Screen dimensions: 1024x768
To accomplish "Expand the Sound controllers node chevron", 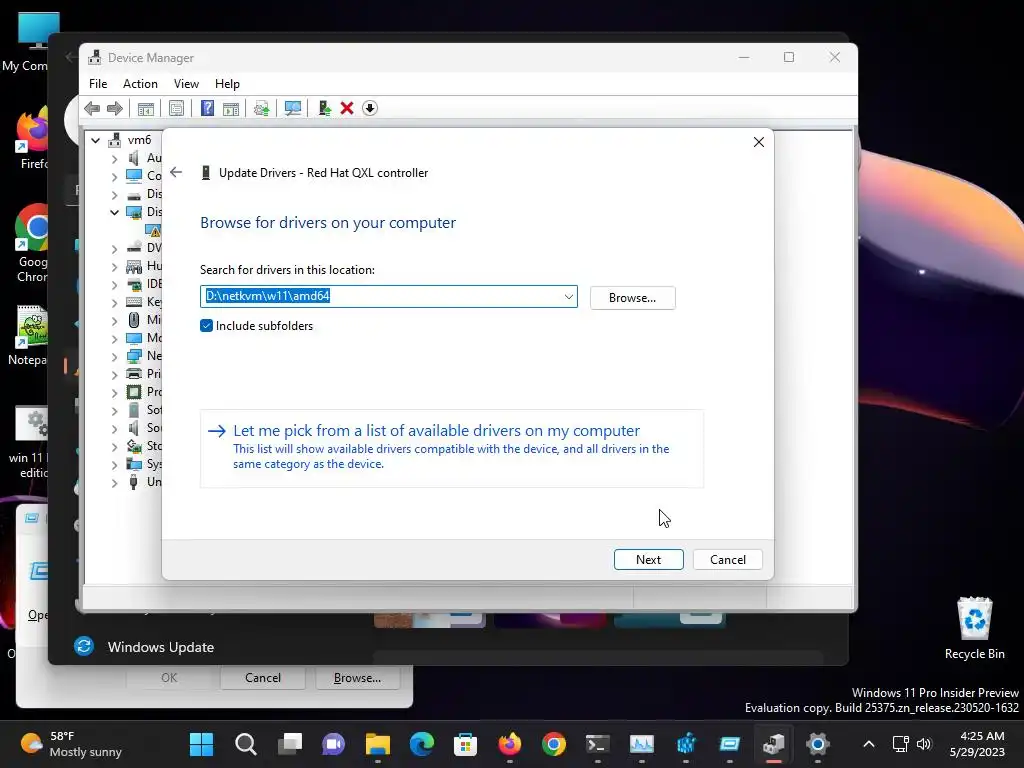I will pos(114,428).
